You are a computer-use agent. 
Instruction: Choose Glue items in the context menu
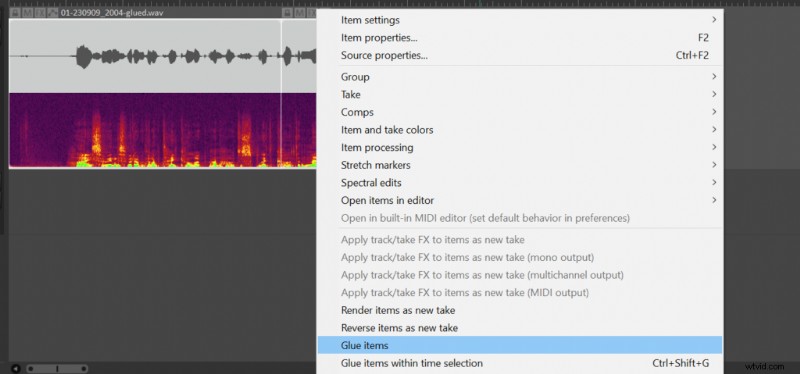tap(519, 345)
